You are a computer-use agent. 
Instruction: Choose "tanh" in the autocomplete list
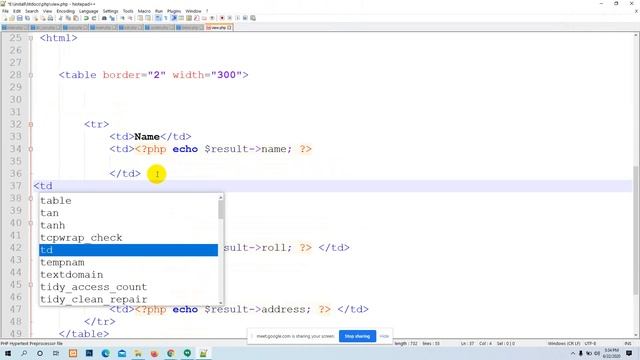[128, 225]
